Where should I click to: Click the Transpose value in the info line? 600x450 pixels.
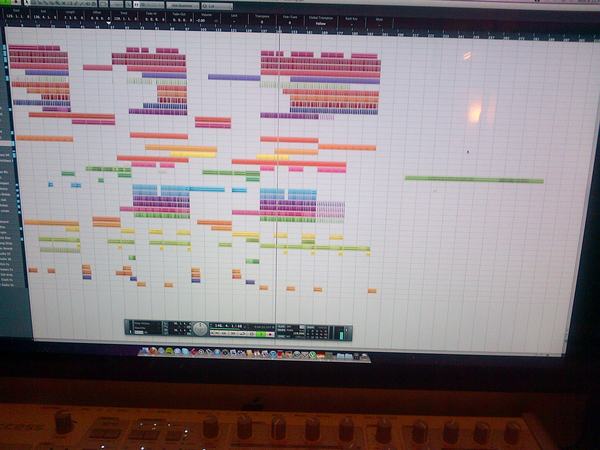(x=262, y=21)
